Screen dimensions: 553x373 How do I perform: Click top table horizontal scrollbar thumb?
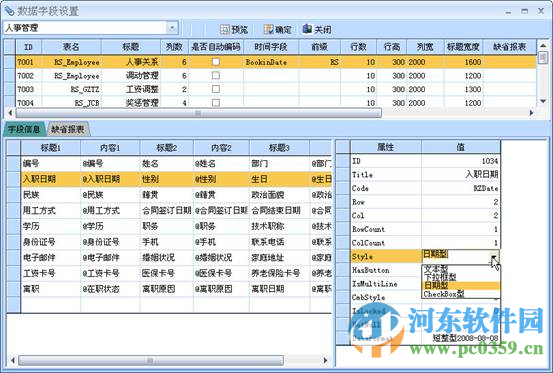tap(198, 113)
